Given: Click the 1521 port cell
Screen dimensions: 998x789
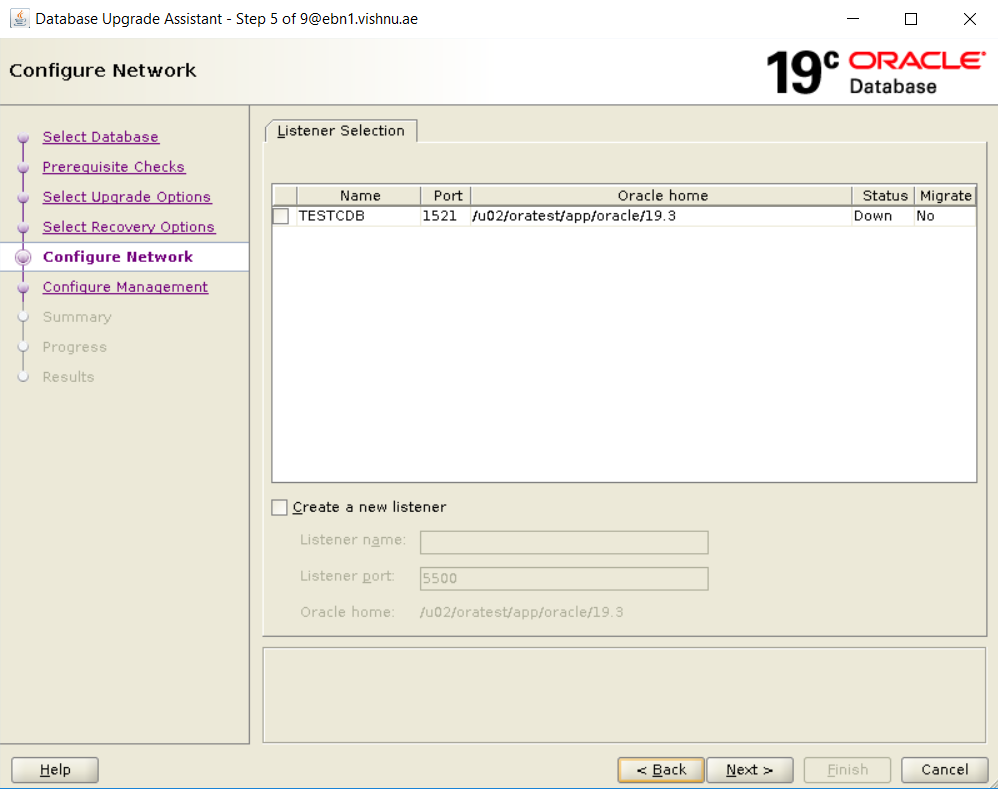Looking at the screenshot, I should click(x=446, y=216).
